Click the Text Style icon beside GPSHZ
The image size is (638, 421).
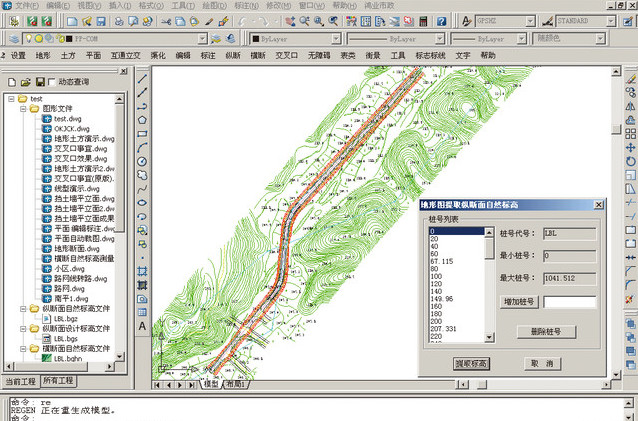click(467, 21)
